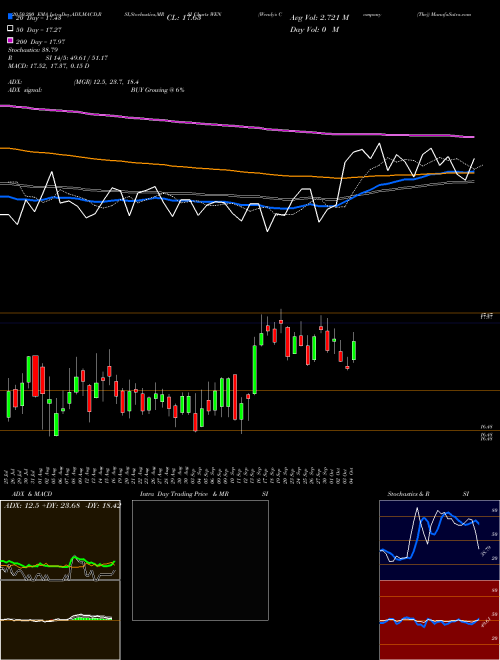Click the magenta 200 Day legend swatch
500x660 pixels.
tap(10, 41)
